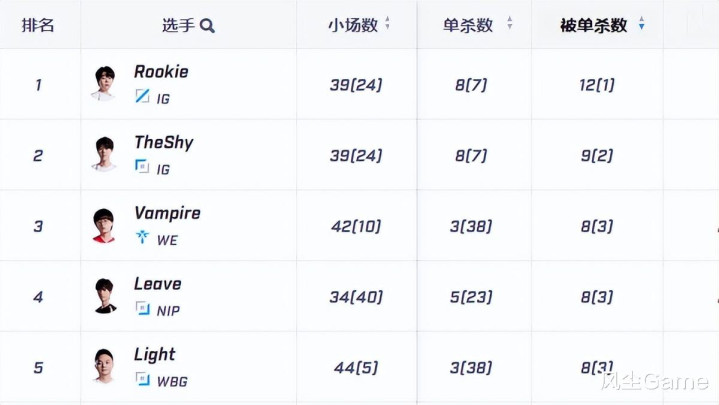Click Vampire's player avatar
Screen dimensions: 719x405
point(104,225)
